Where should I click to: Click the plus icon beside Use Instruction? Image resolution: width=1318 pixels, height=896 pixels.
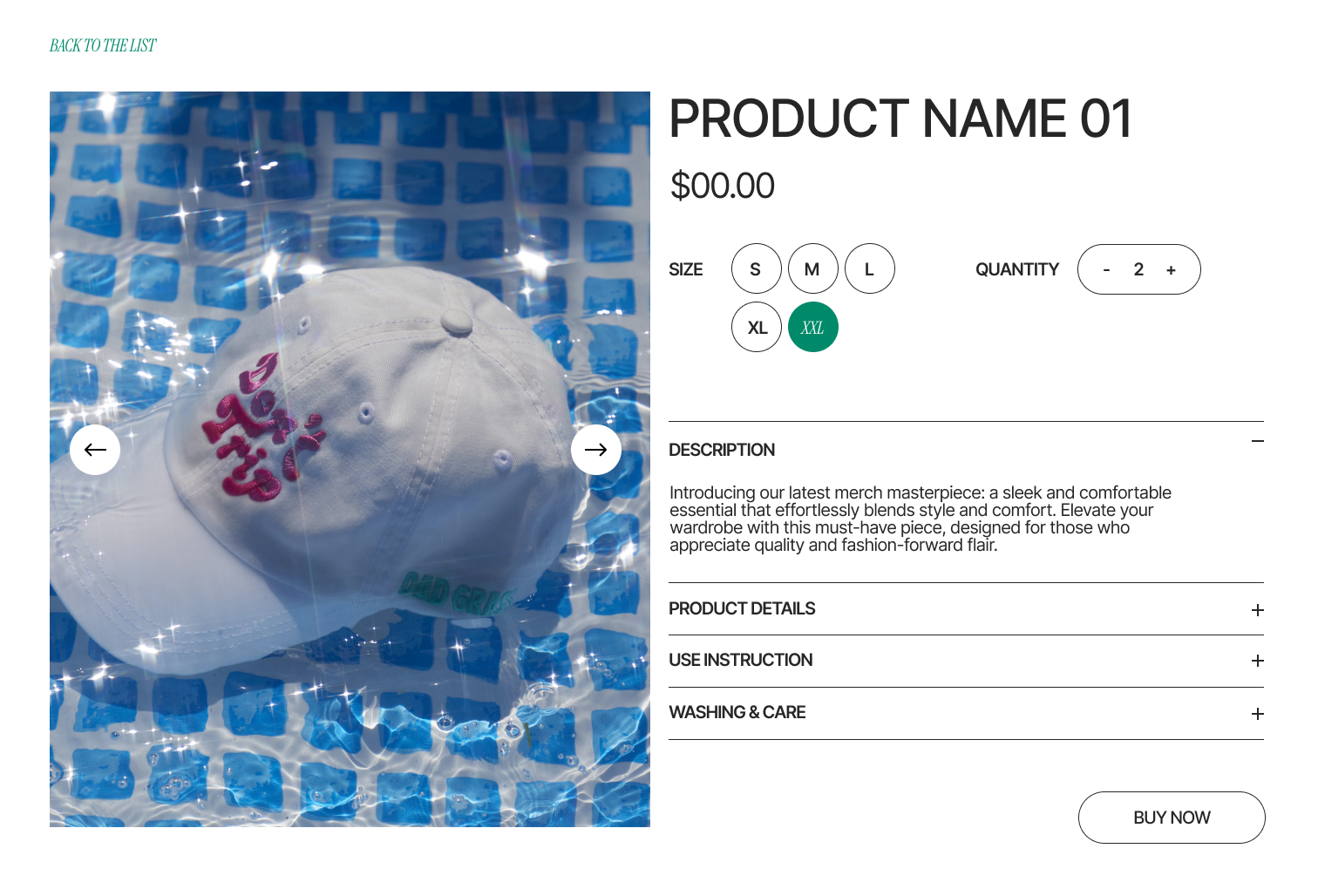tap(1257, 661)
